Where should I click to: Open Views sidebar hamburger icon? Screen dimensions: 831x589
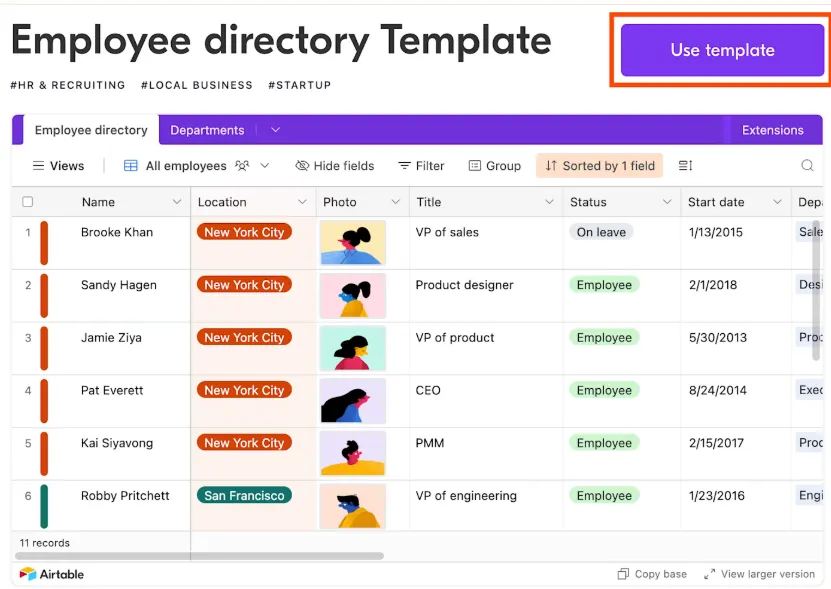tap(38, 166)
